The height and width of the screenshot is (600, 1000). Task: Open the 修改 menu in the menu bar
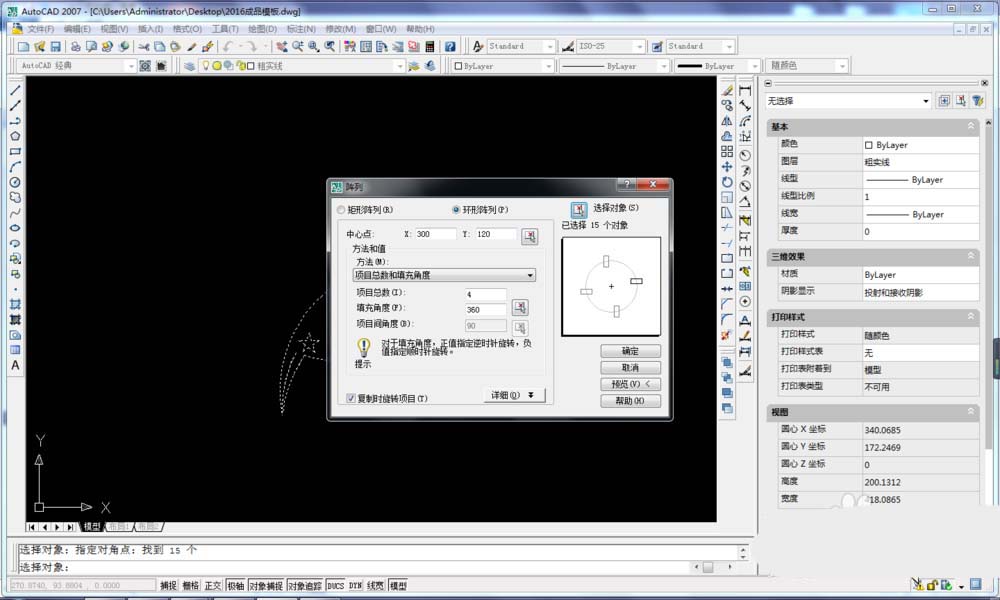[340, 29]
